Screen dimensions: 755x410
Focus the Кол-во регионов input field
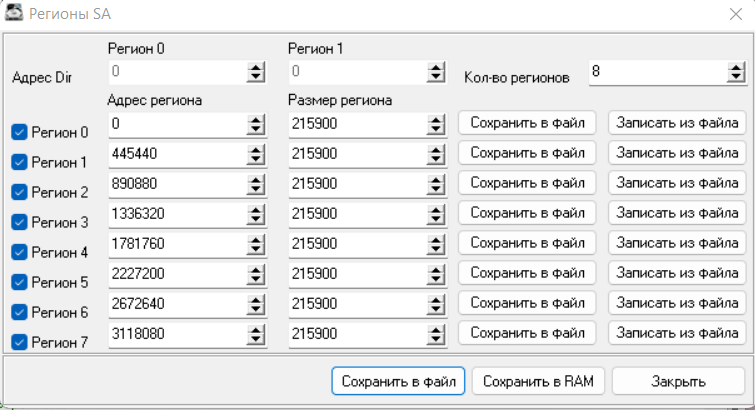coord(657,73)
